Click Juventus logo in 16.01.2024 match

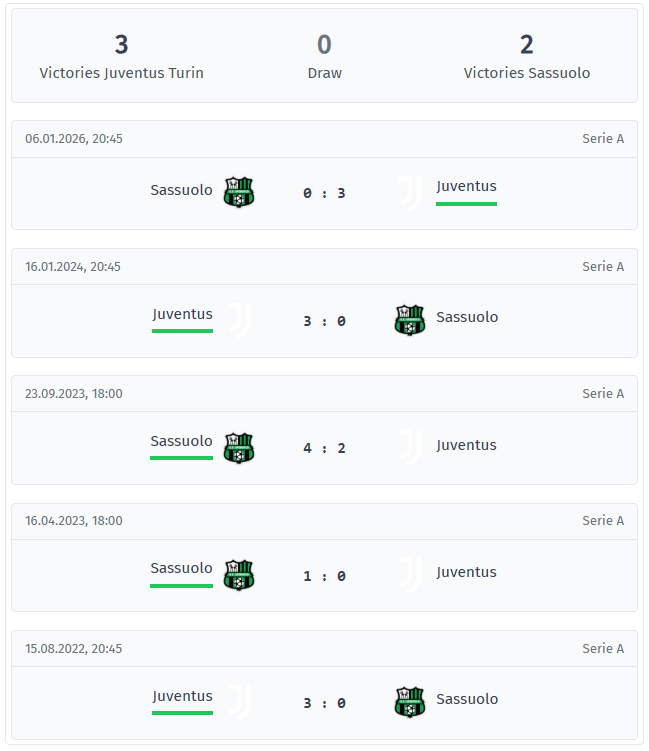coord(239,320)
